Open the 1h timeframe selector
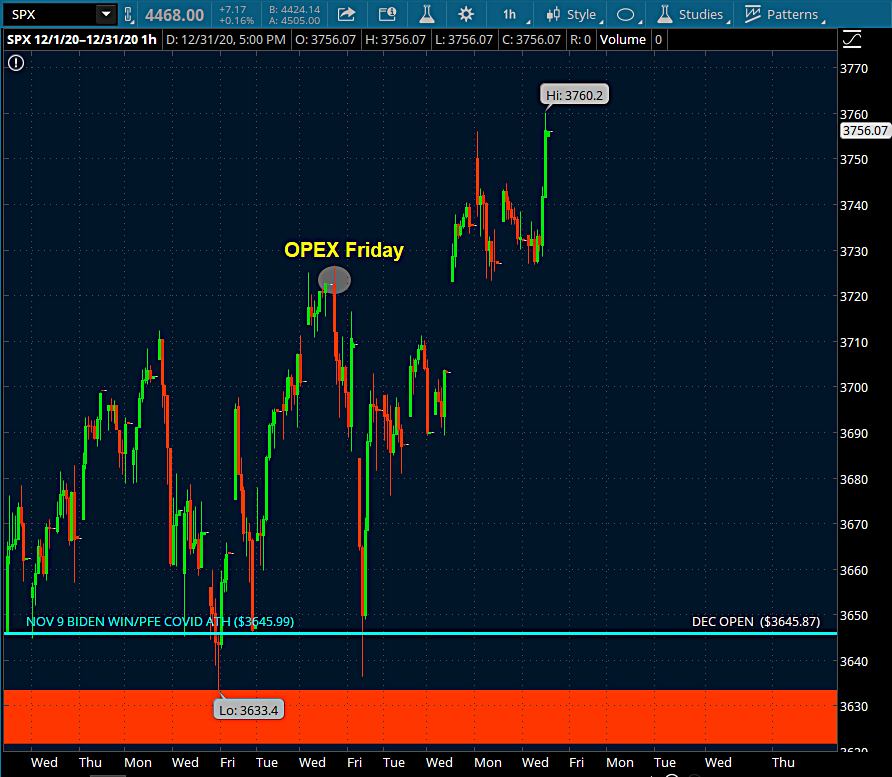 509,14
